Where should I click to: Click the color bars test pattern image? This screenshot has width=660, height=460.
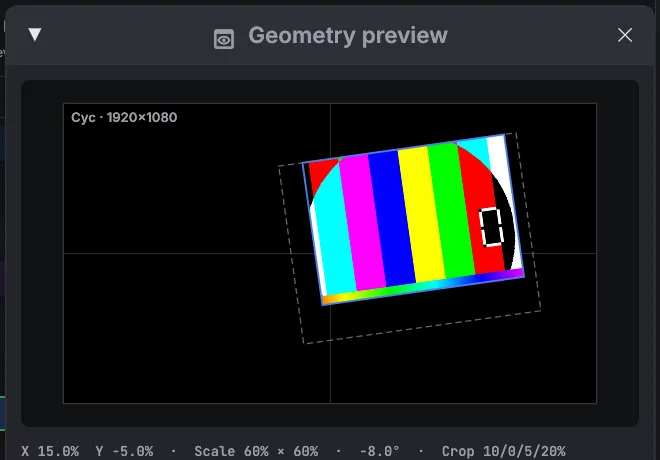click(x=413, y=220)
